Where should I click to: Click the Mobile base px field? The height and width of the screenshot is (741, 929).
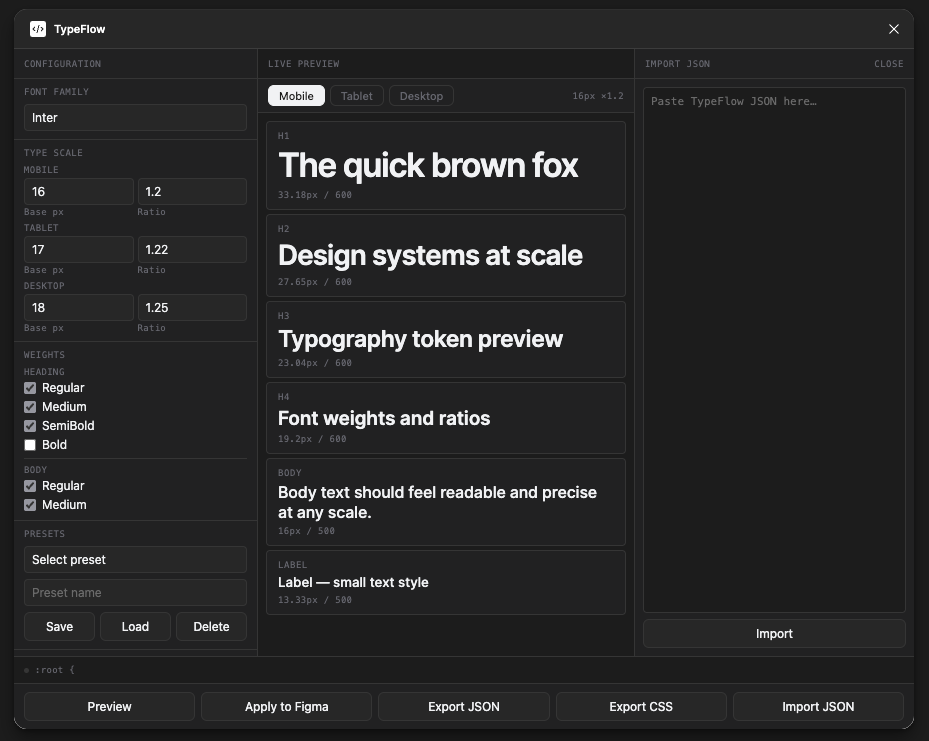pyautogui.click(x=79, y=192)
